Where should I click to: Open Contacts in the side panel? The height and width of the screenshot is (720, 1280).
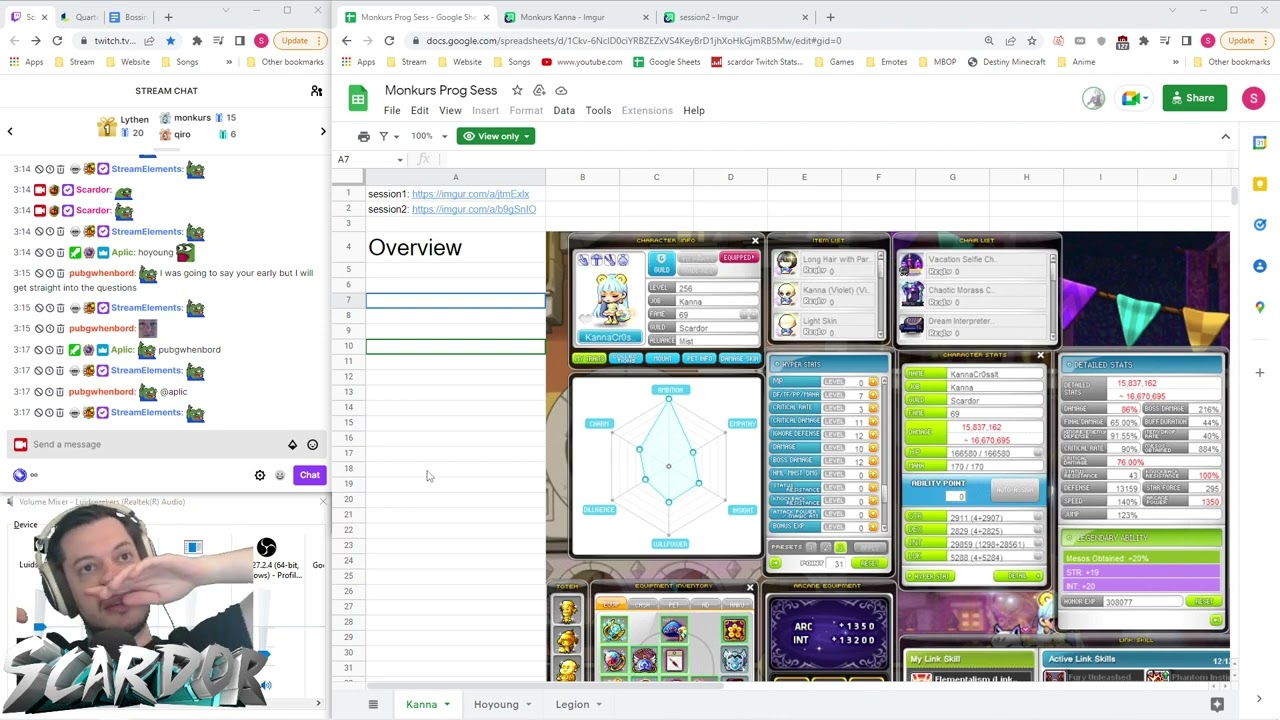point(1260,266)
